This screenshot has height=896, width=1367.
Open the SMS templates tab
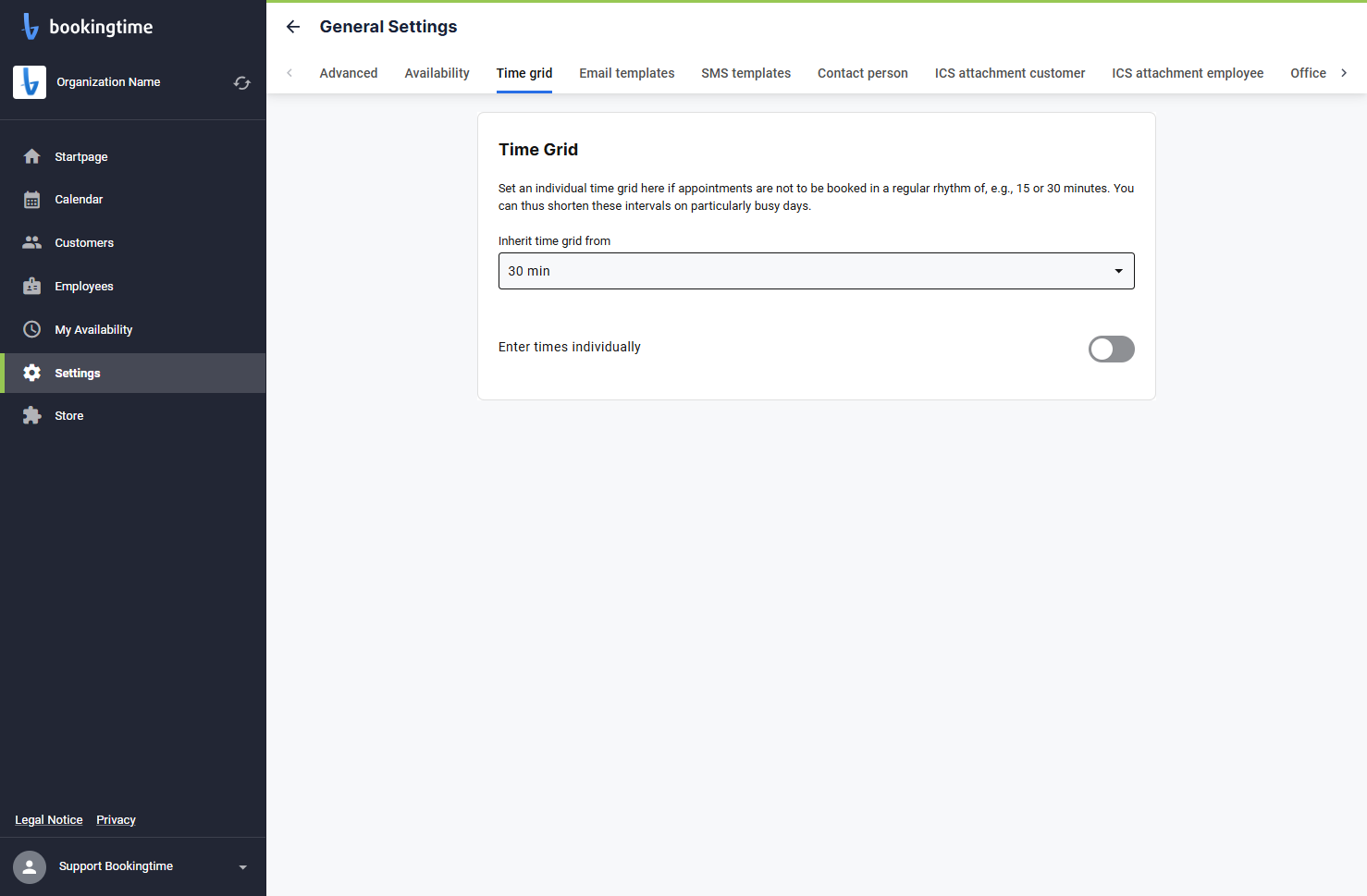pyautogui.click(x=745, y=73)
